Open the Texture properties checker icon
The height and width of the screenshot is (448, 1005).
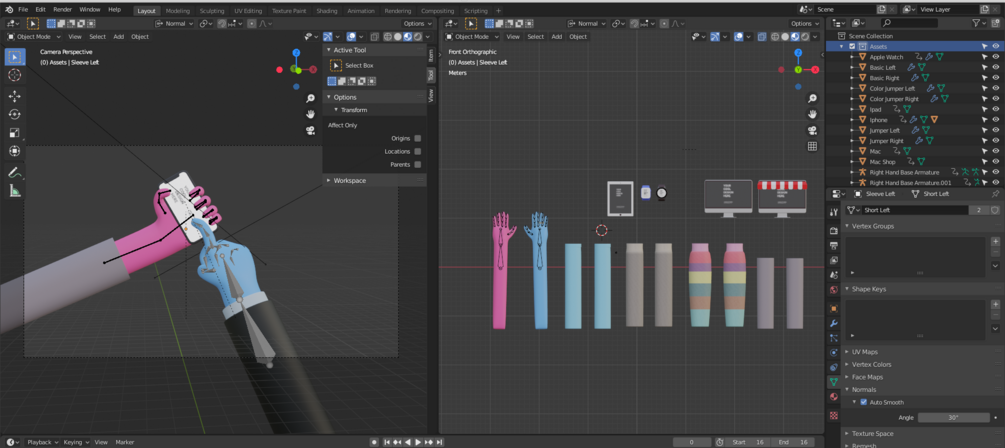tap(834, 415)
